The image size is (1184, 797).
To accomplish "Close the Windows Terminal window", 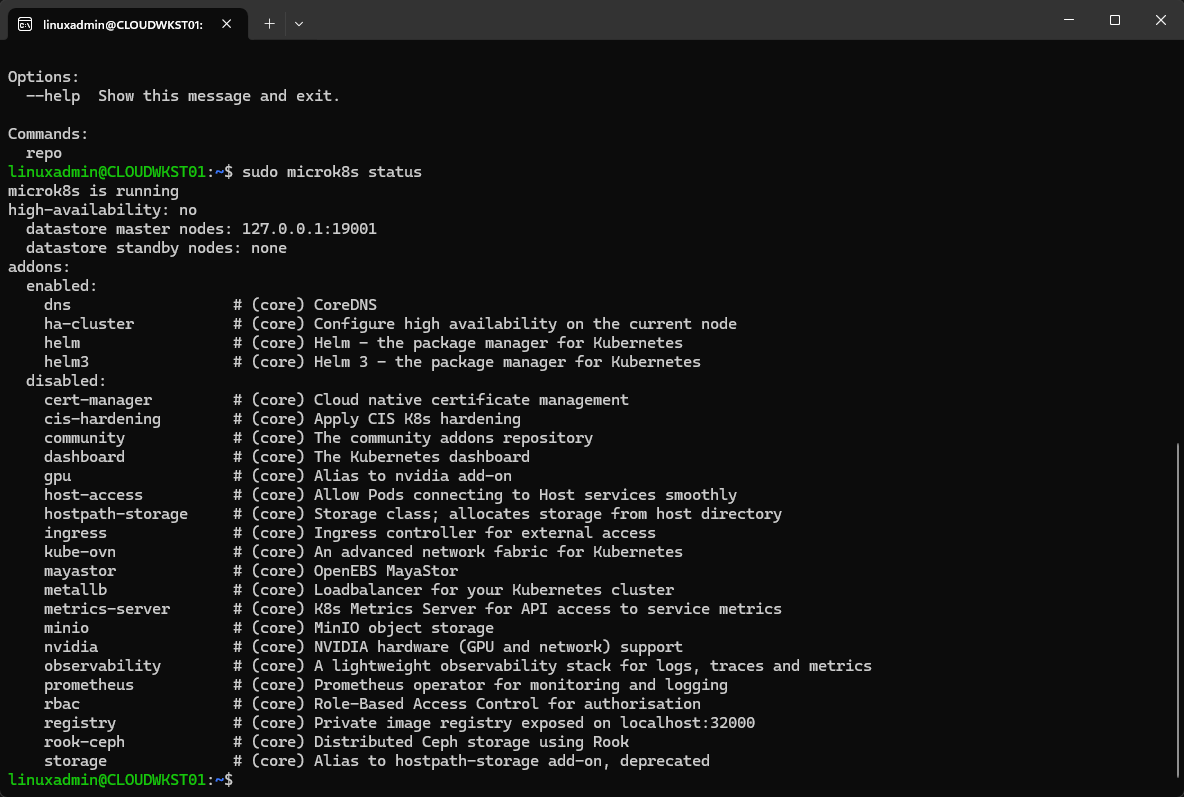I will point(1160,20).
